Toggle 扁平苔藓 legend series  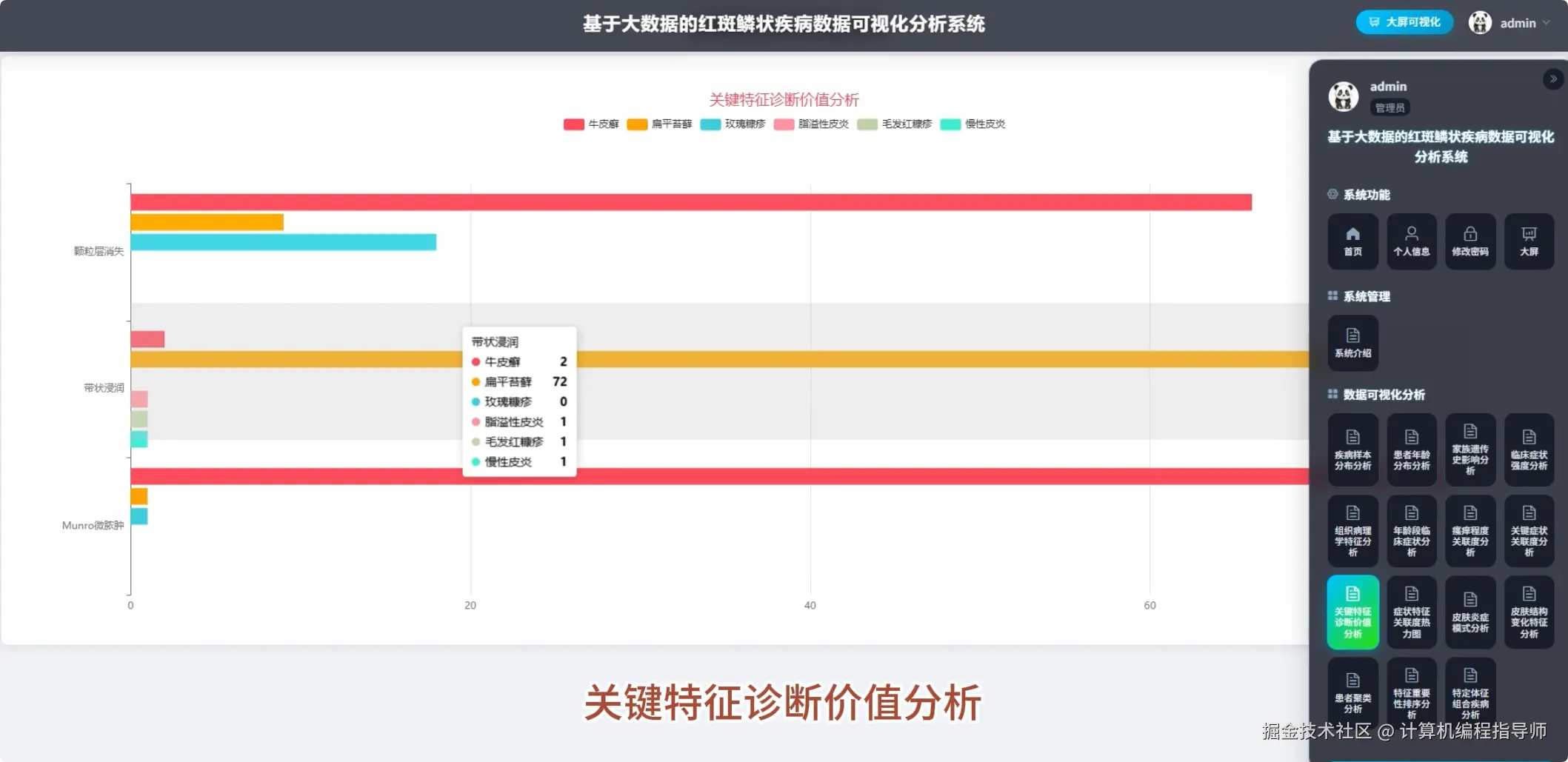click(x=659, y=124)
